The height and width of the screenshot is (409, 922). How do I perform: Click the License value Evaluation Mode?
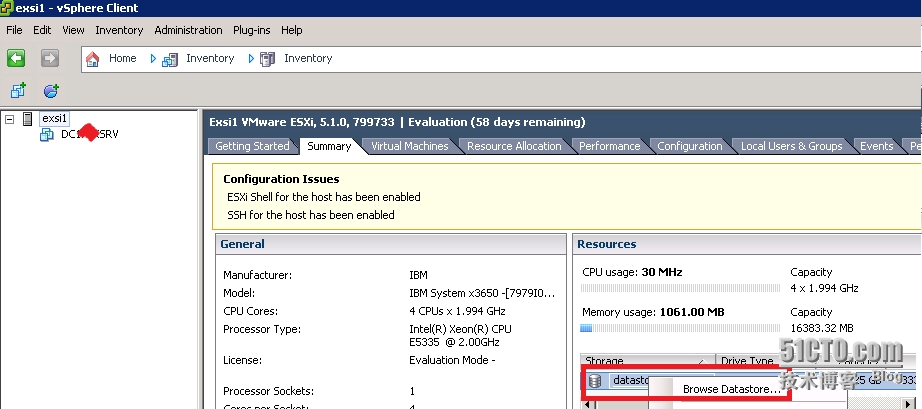coord(452,360)
